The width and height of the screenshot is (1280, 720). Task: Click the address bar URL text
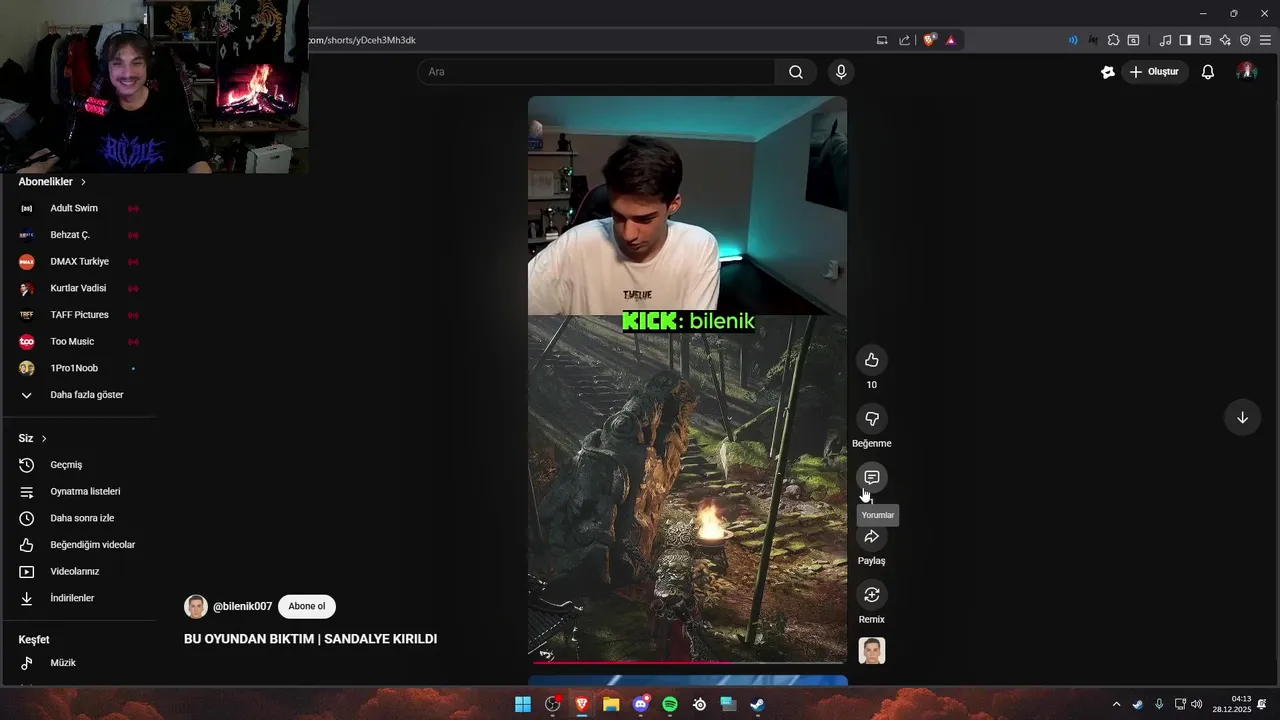pos(362,40)
